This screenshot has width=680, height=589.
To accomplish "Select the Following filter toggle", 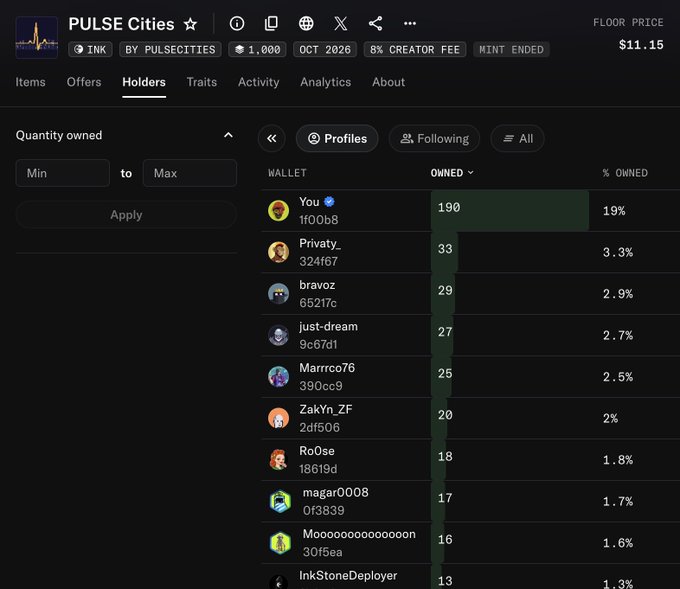I will coord(434,139).
